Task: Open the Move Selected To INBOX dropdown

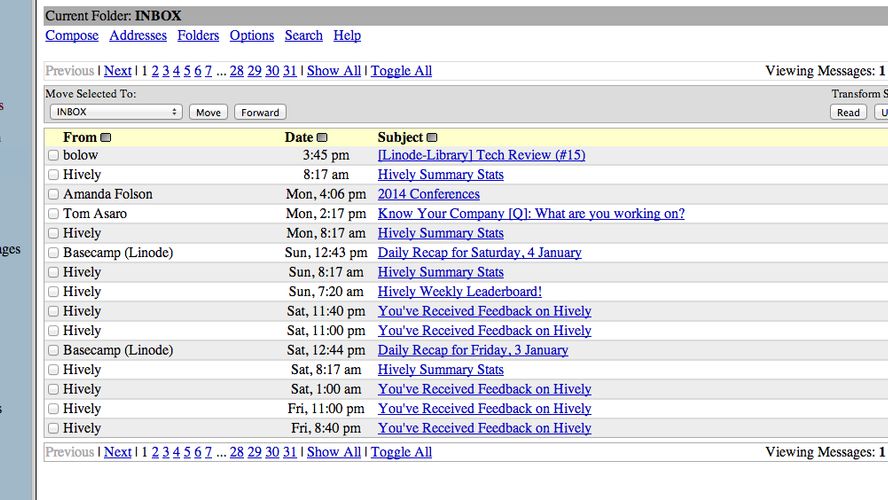Action: [116, 112]
